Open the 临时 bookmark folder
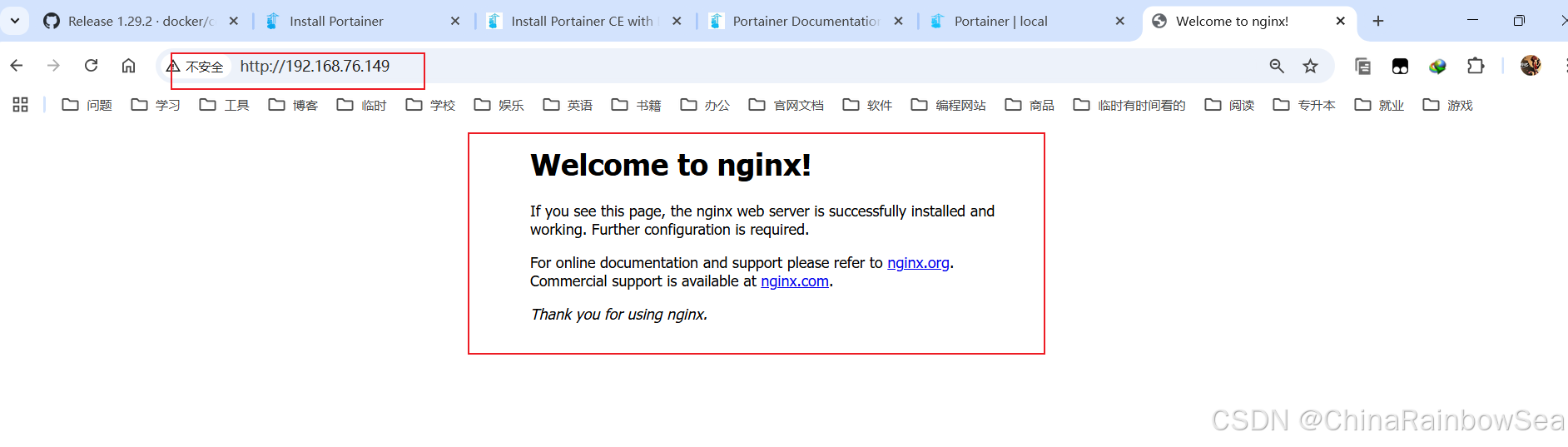This screenshot has height=447, width=1568. [x=362, y=105]
